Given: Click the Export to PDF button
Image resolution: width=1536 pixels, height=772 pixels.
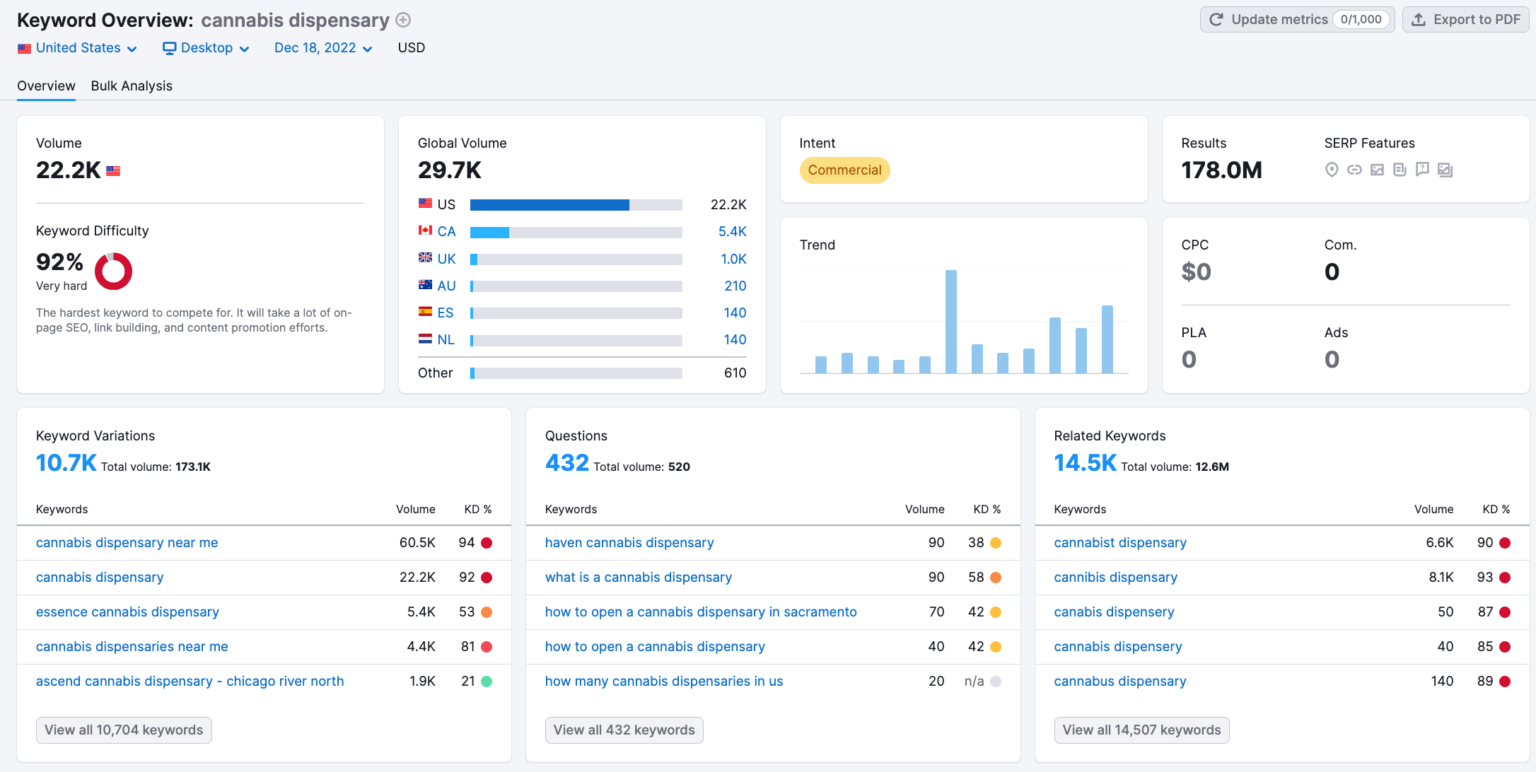Looking at the screenshot, I should tap(1466, 19).
